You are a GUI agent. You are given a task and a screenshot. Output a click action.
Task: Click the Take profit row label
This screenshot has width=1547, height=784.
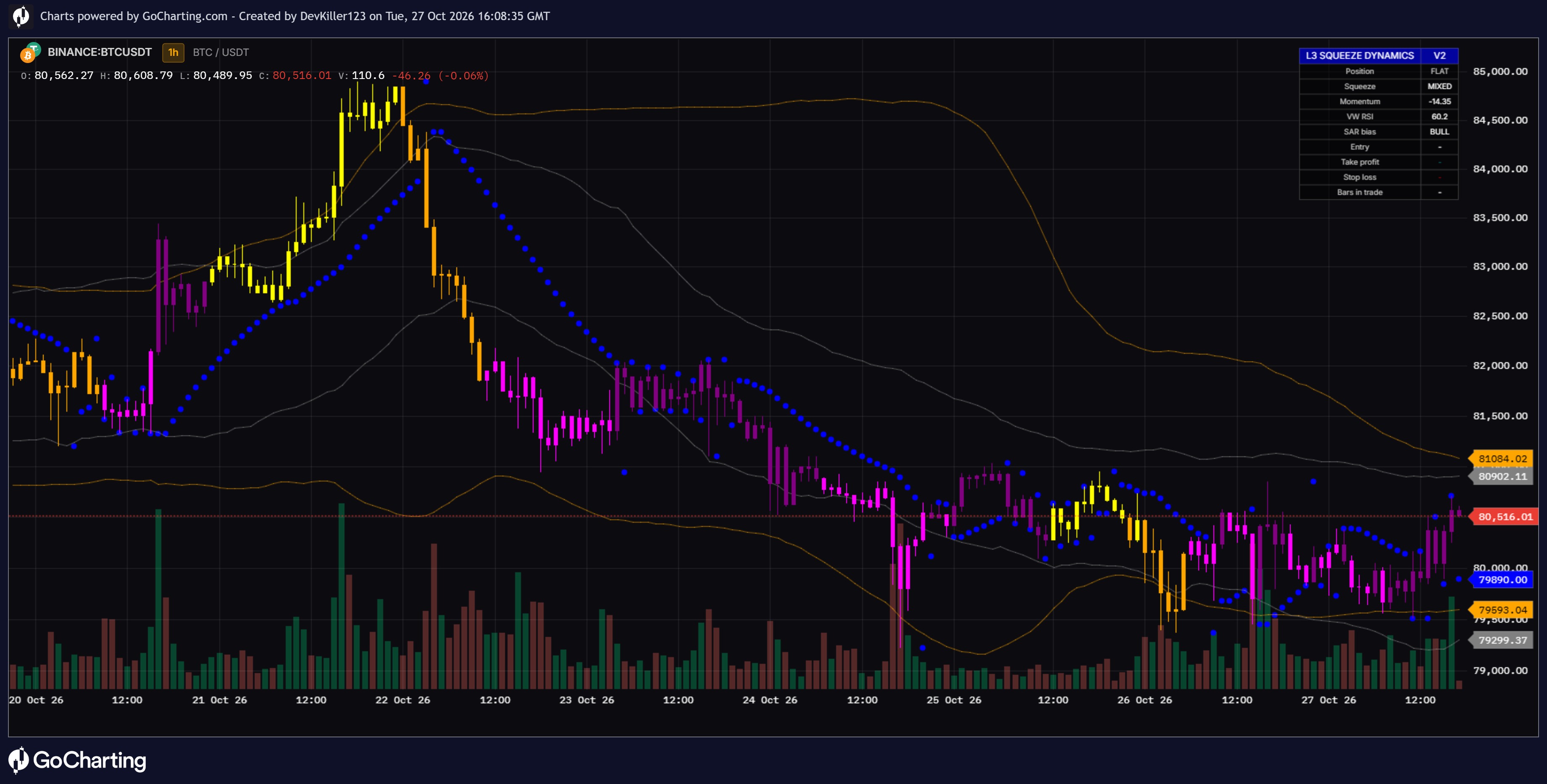tap(1360, 162)
